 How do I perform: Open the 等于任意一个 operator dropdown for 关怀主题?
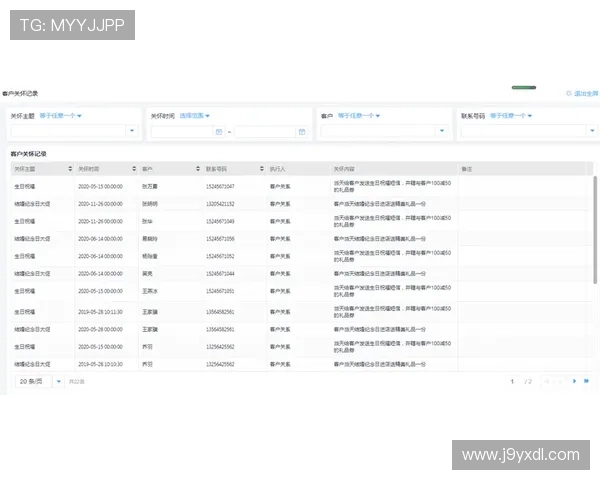(x=61, y=115)
